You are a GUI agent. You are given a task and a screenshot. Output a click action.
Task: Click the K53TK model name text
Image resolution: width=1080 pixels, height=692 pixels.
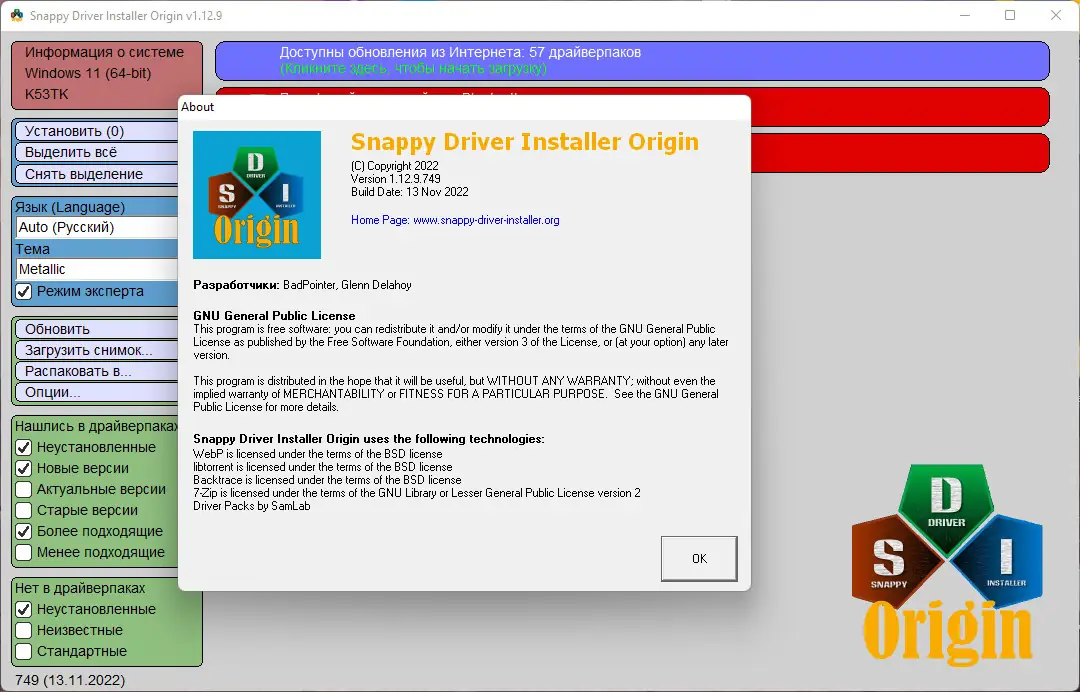47,94
